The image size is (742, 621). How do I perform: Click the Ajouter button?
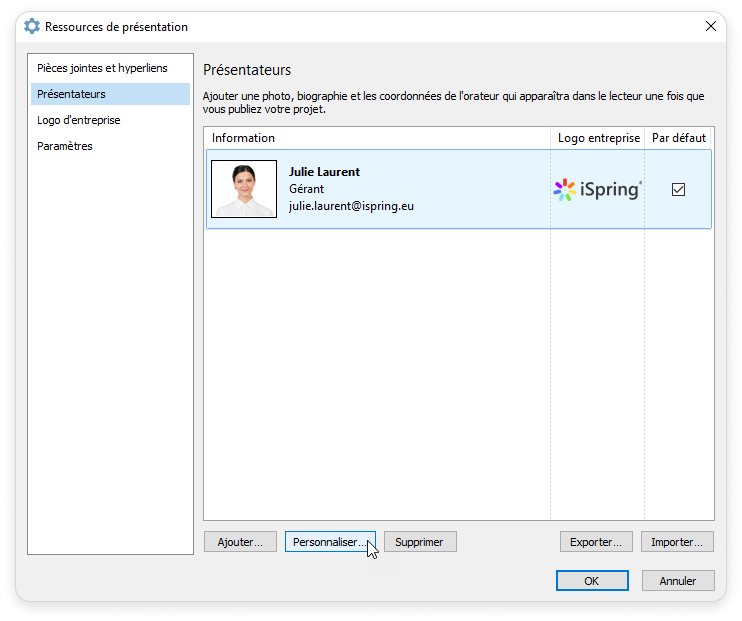240,542
